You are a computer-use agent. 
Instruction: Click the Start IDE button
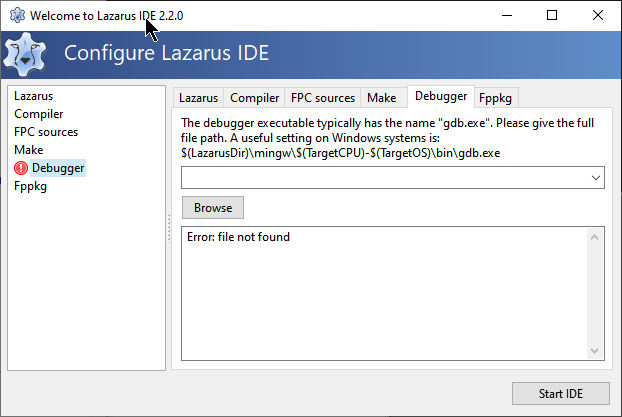pos(560,393)
